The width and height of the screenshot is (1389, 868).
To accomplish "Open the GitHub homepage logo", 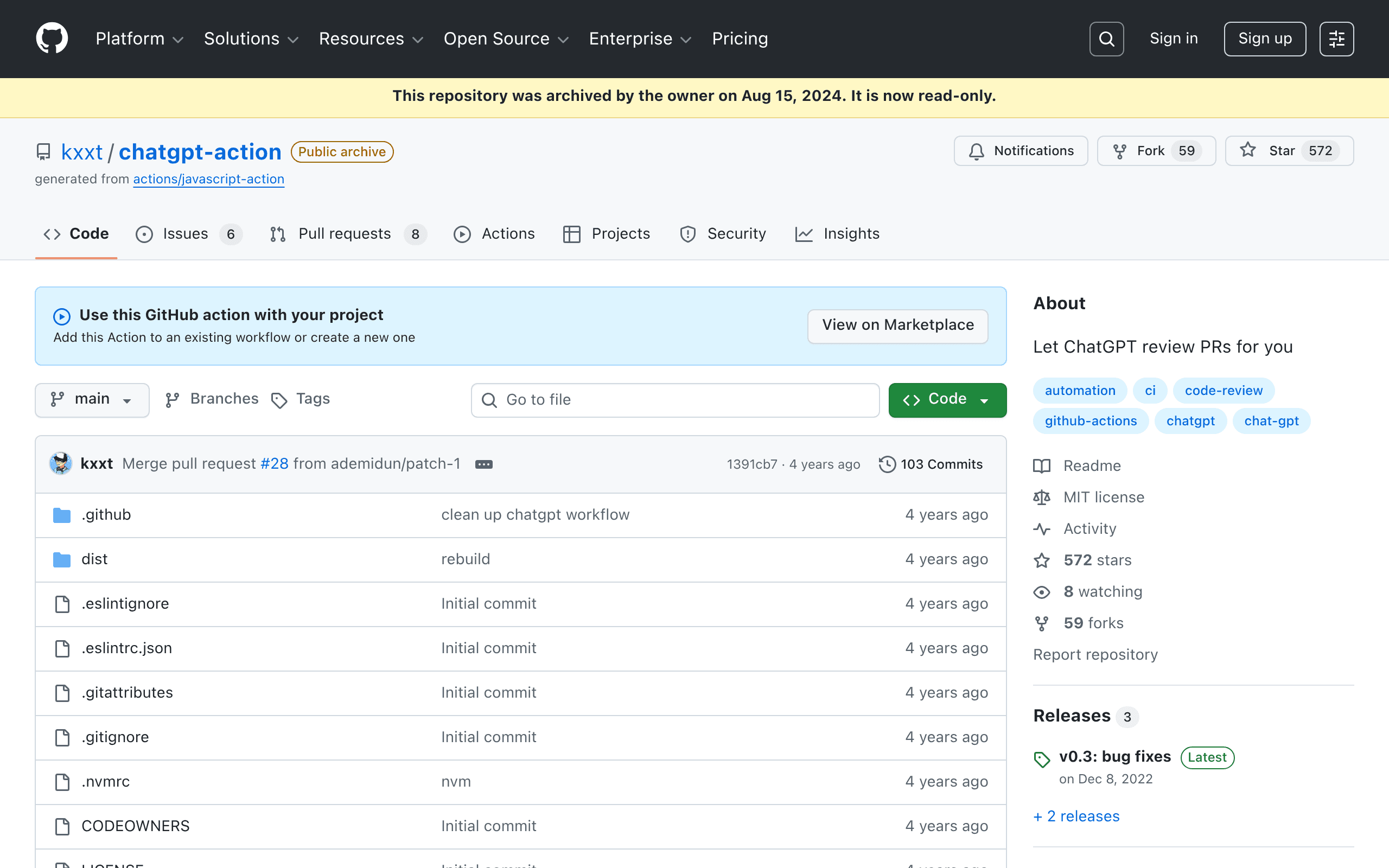I will coord(52,39).
